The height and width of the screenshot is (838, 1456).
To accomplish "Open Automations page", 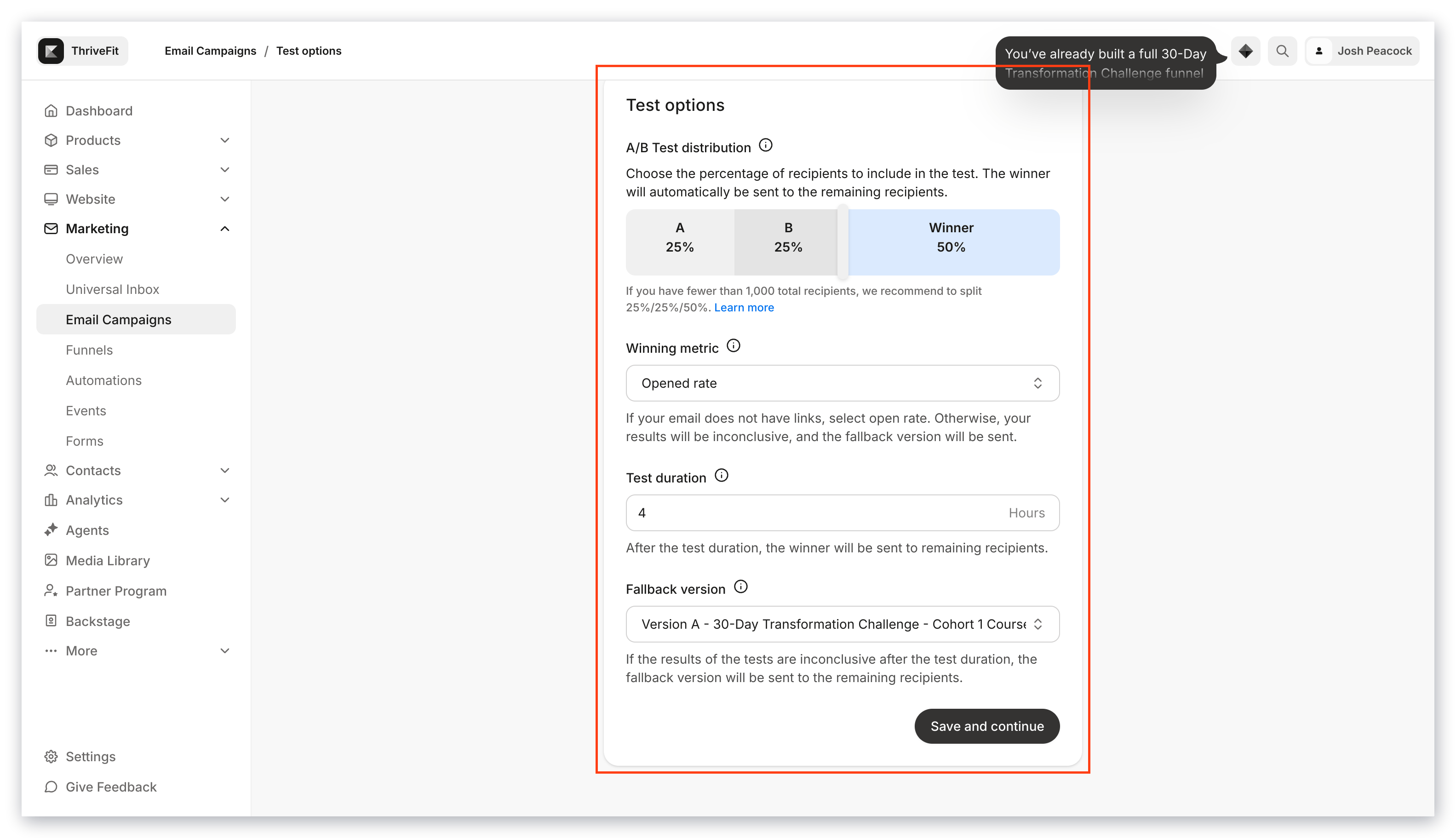I will [x=103, y=380].
